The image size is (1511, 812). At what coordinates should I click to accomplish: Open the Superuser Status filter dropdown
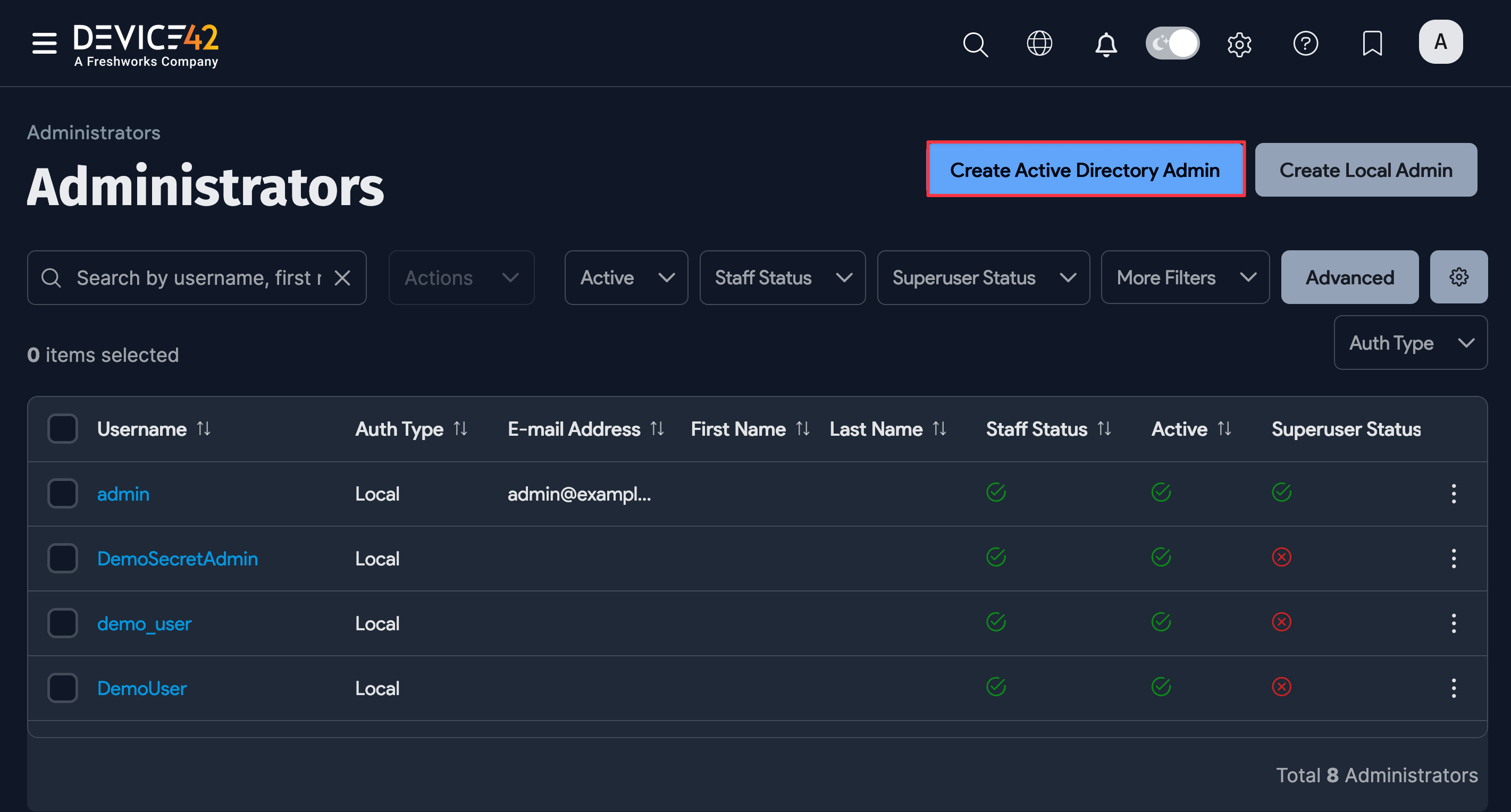(983, 277)
